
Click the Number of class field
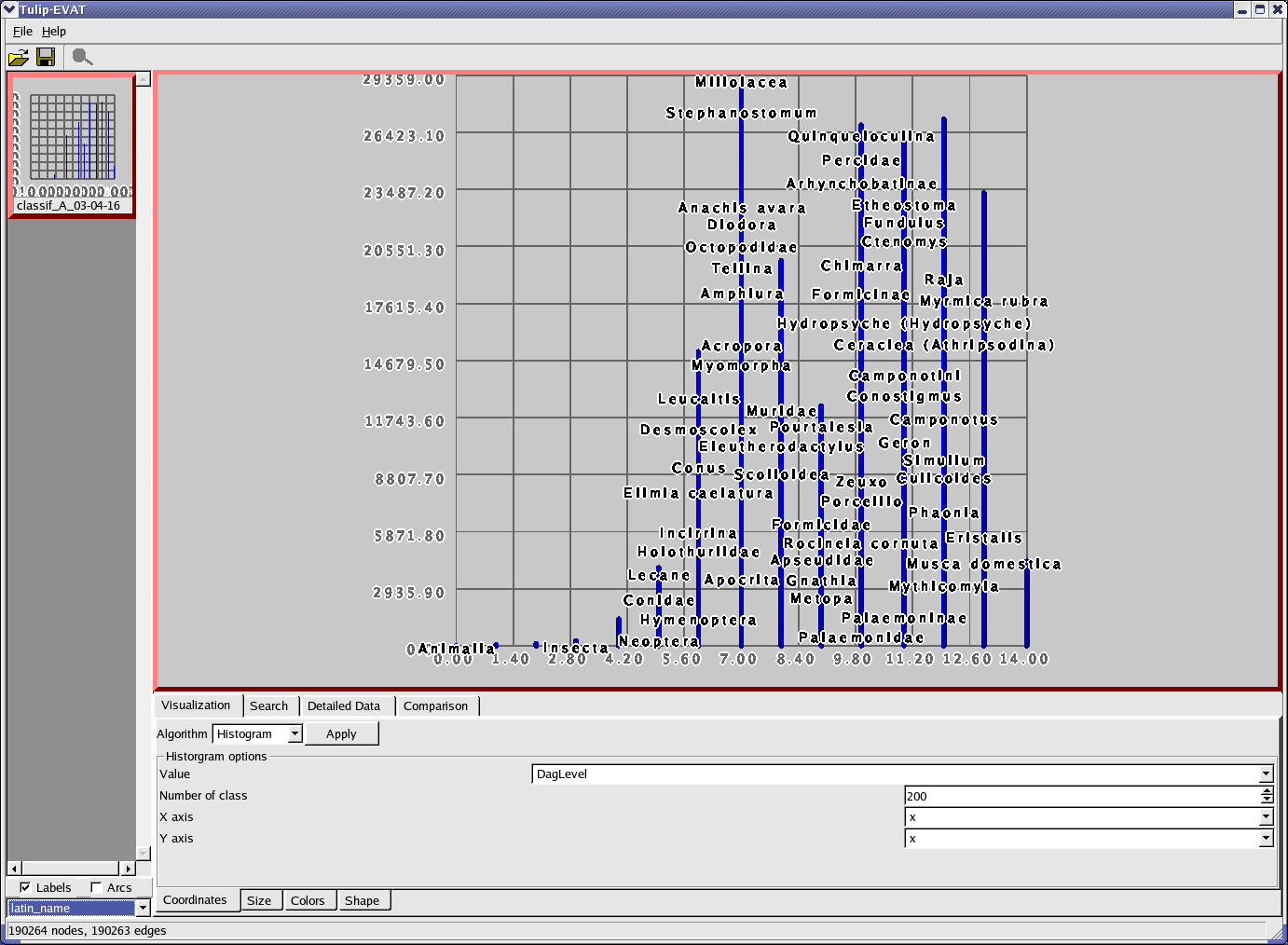coord(1081,796)
